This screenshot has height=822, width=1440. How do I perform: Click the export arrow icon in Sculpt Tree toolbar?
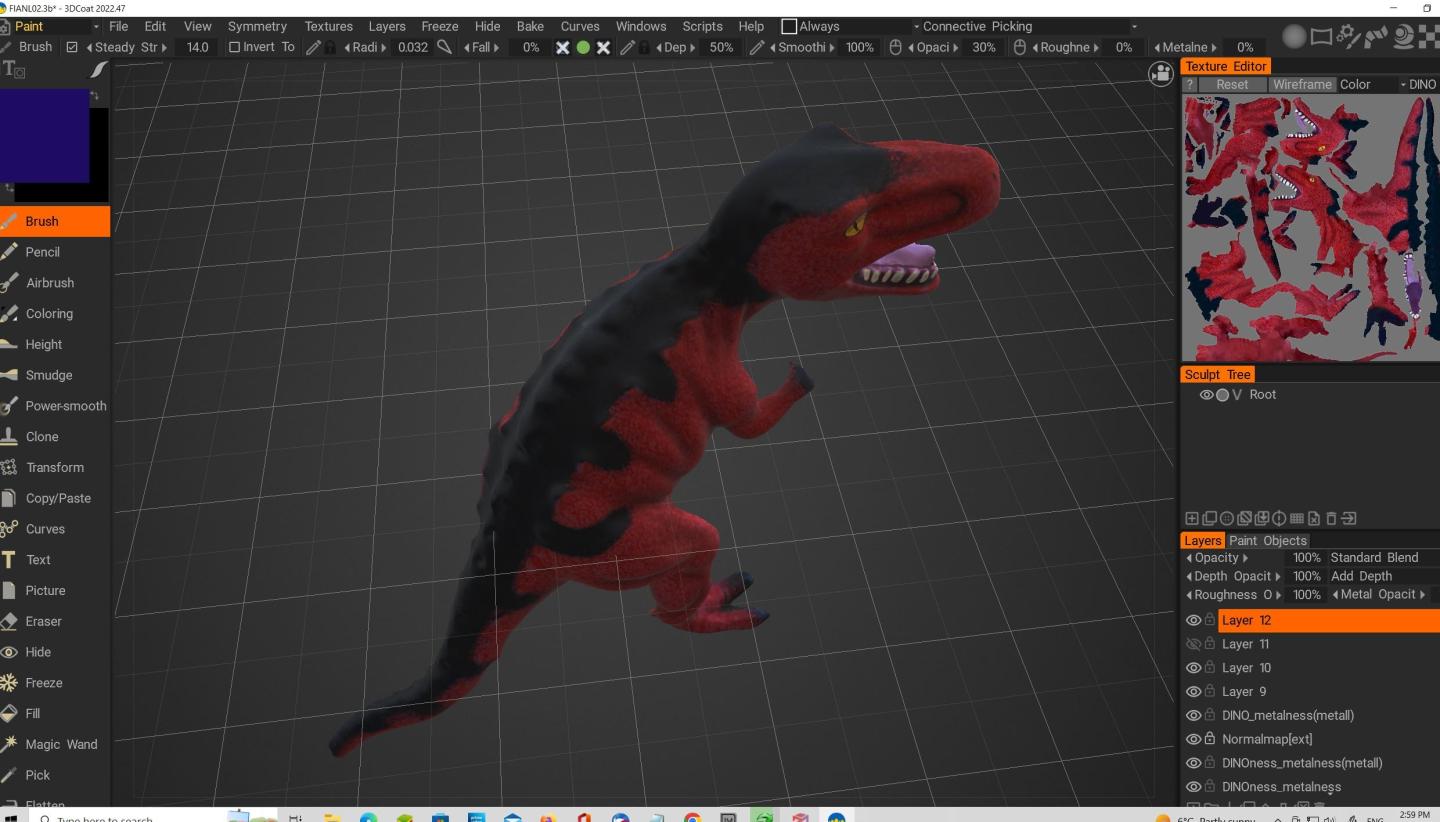point(1349,518)
